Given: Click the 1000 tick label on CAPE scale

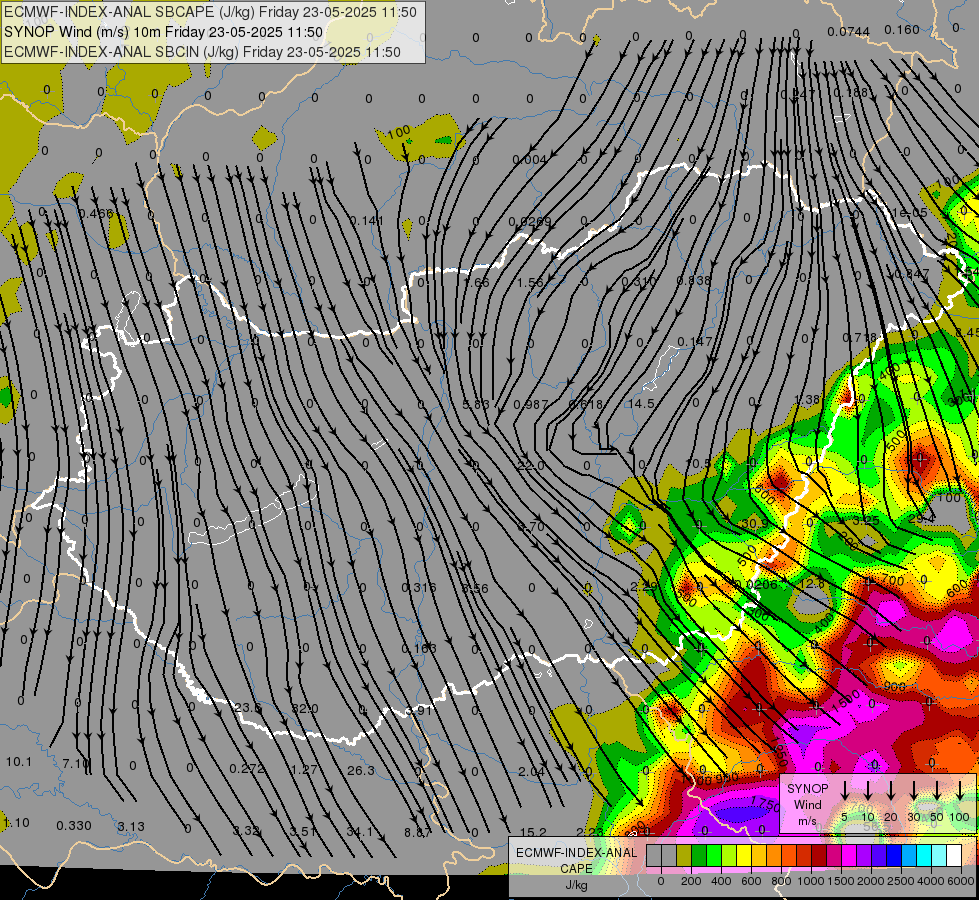Looking at the screenshot, I should click(811, 881).
